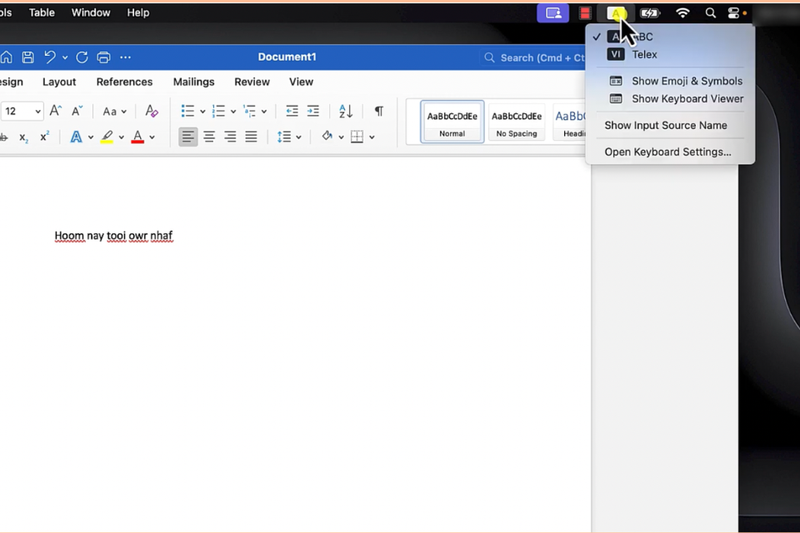Expand multilevel list options arrow

click(x=264, y=111)
